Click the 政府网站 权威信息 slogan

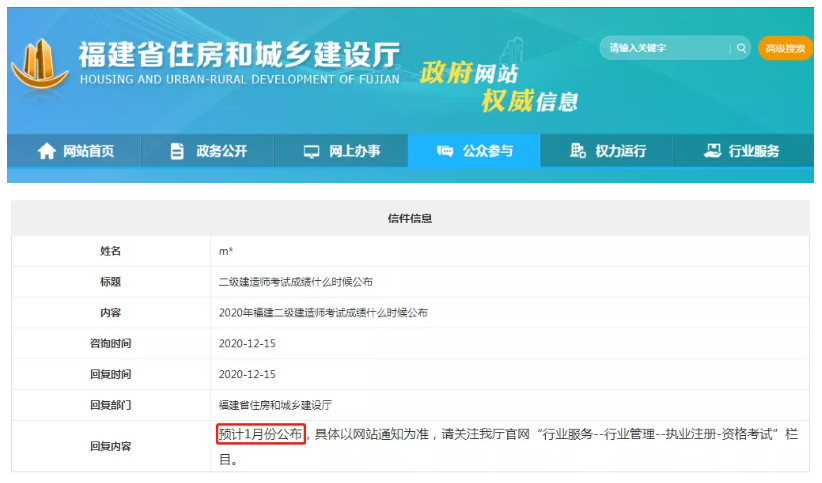(499, 87)
